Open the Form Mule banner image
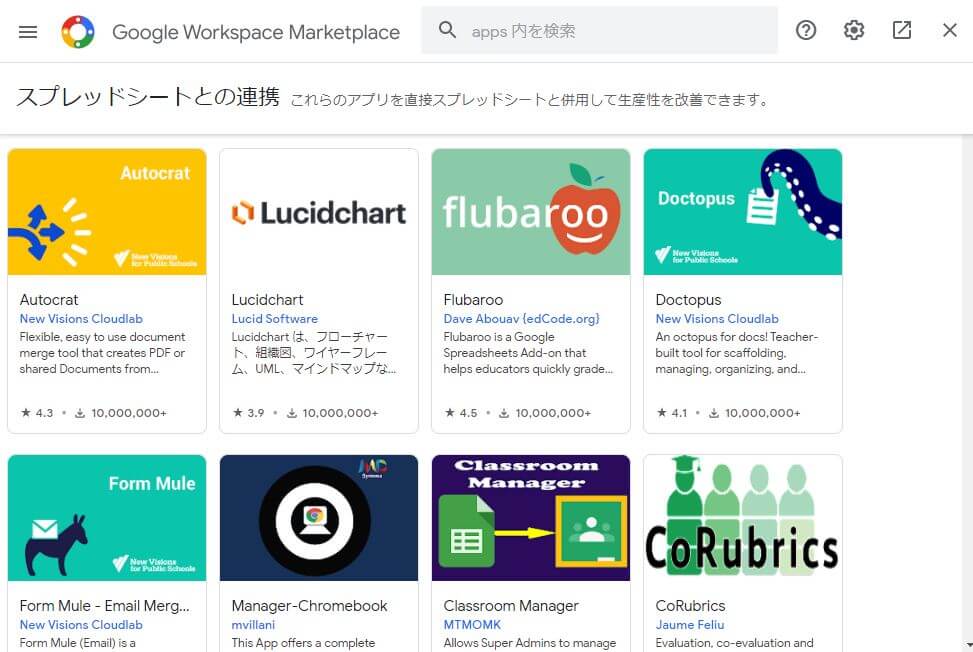The width and height of the screenshot is (973, 652). [107, 518]
